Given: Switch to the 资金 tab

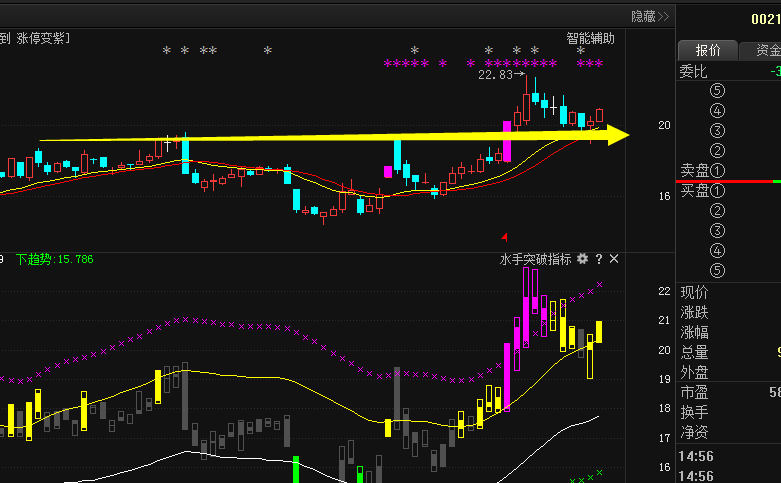Looking at the screenshot, I should (764, 50).
